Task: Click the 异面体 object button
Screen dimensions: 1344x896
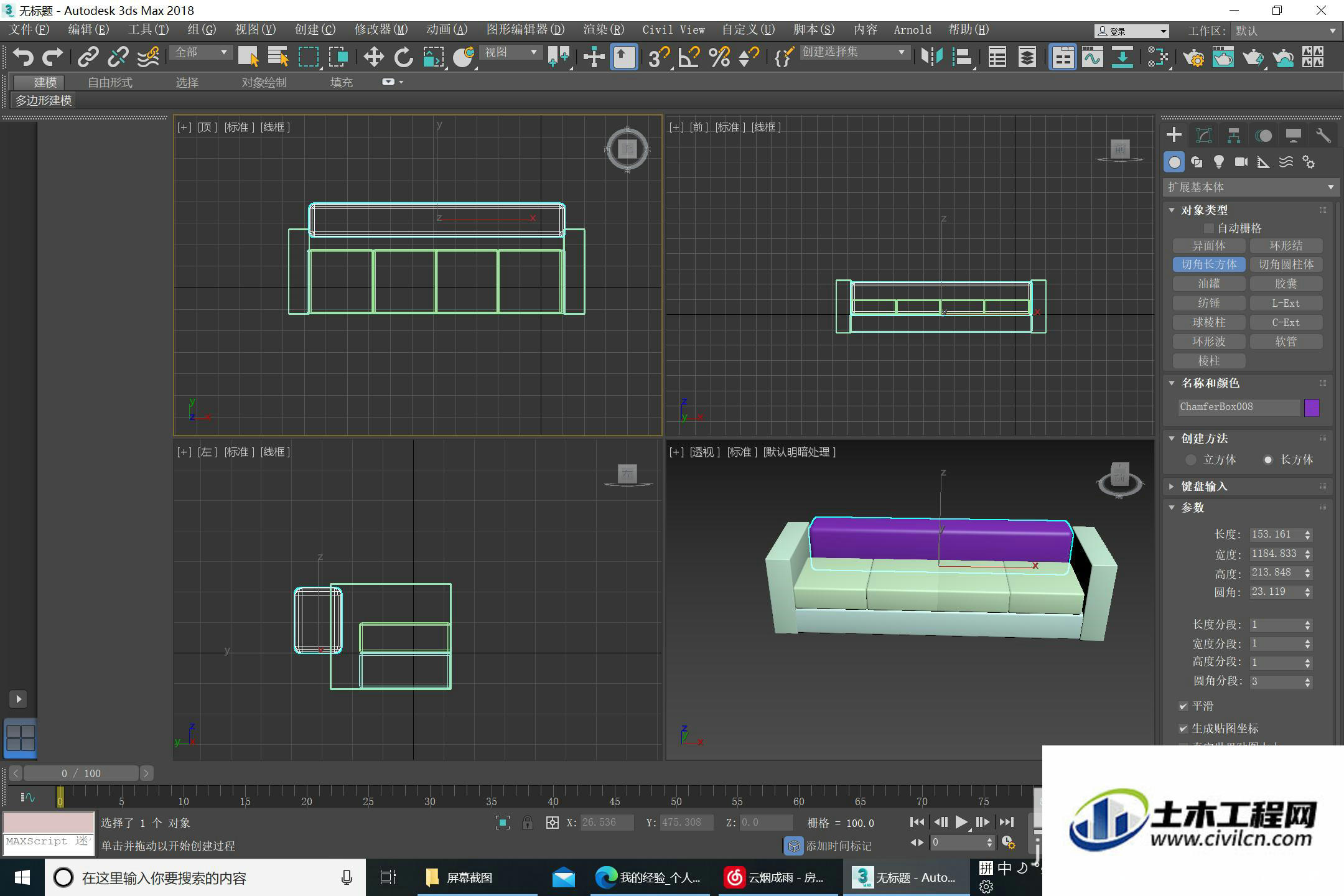Action: (x=1209, y=246)
